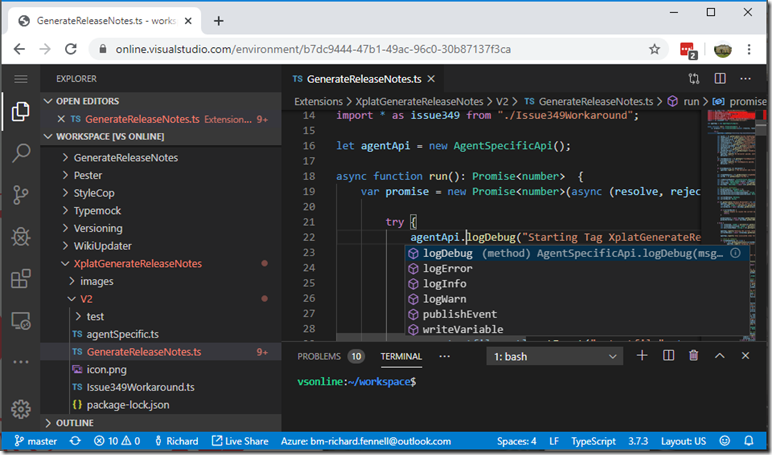Image resolution: width=772 pixels, height=455 pixels.
Task: Open the Source Control view
Action: pos(21,195)
